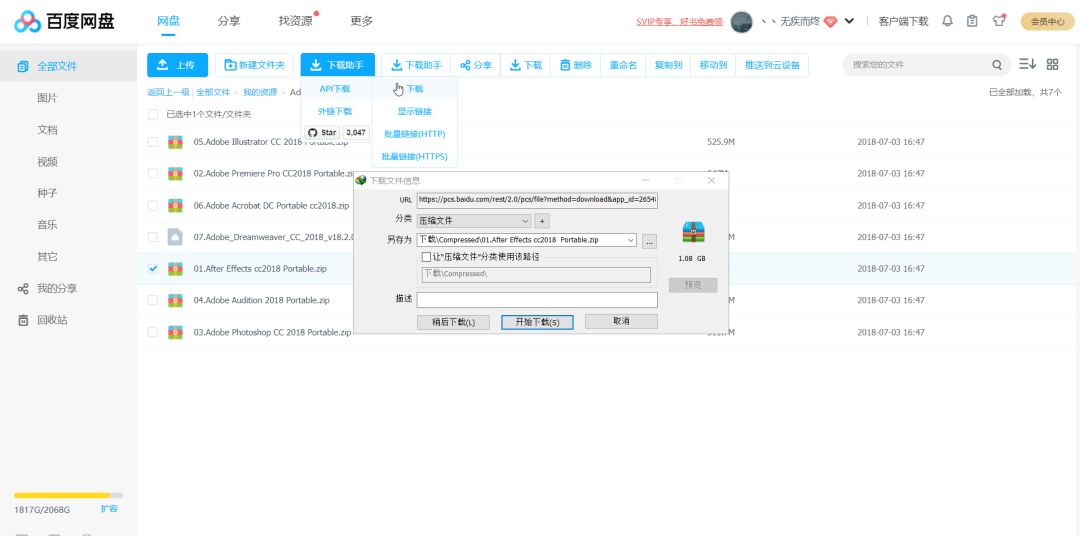1080x536 pixels.
Task: Click the Baidu Netdisk logo
Action: [64, 21]
